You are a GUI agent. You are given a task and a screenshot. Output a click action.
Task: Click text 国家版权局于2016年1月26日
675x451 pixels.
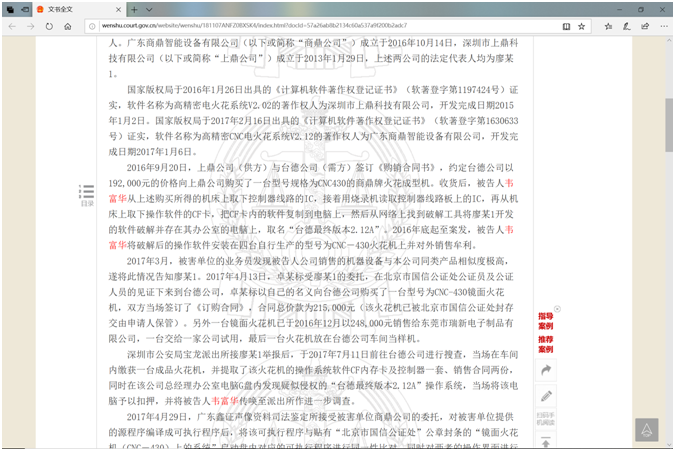(185, 90)
